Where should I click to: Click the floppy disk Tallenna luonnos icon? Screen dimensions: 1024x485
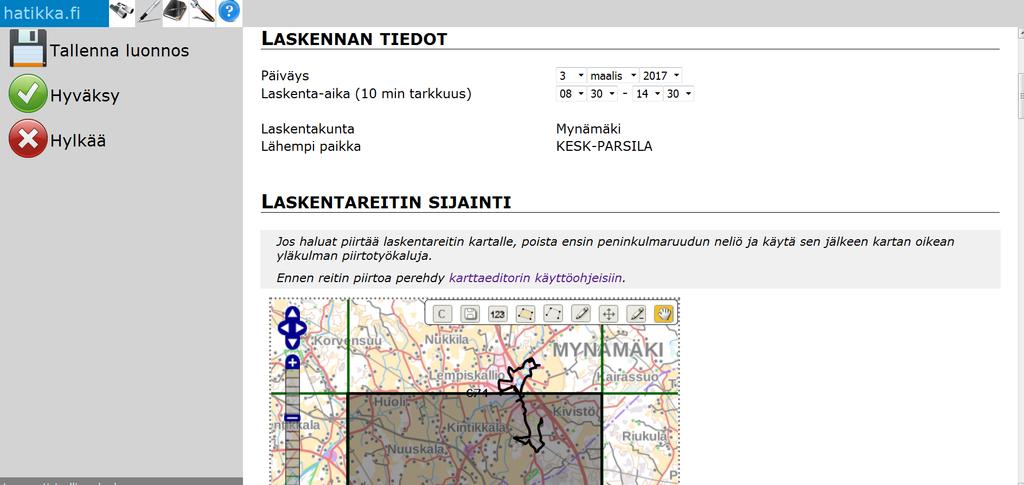(28, 48)
